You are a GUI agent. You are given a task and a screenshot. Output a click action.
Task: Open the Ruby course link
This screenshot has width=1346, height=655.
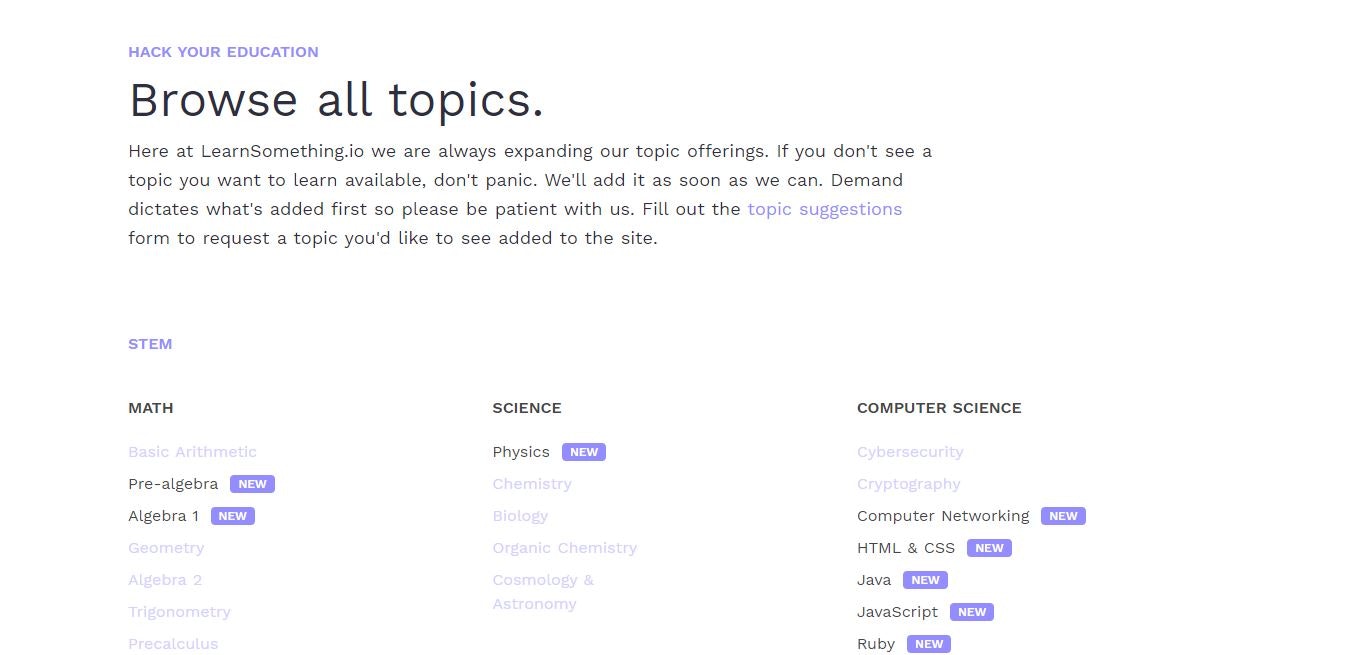click(875, 643)
